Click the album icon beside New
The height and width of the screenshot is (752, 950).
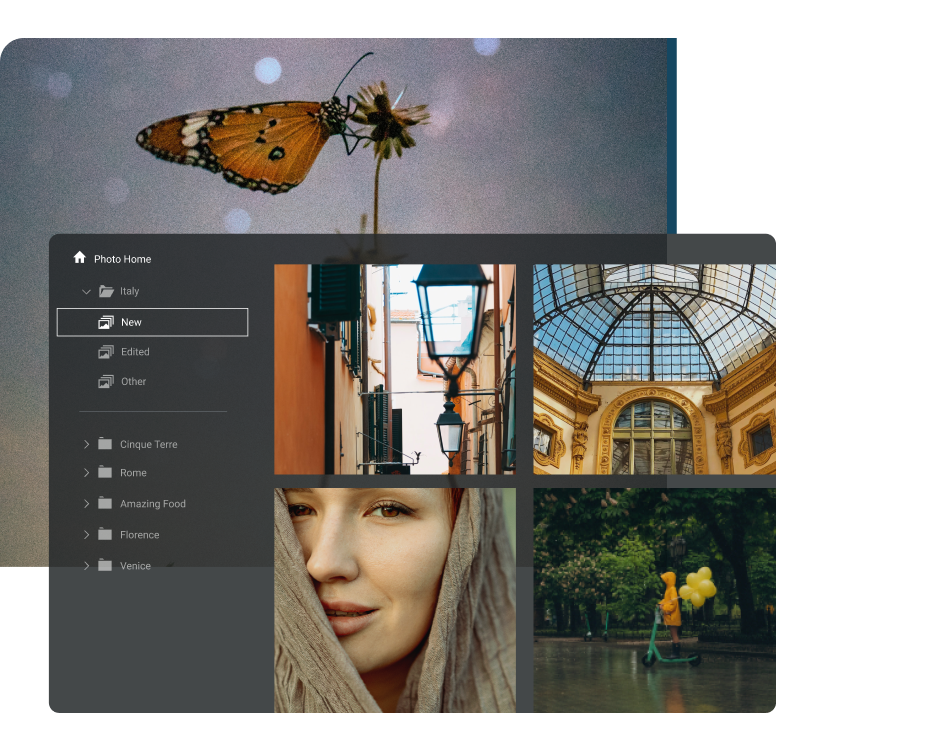pyautogui.click(x=106, y=322)
